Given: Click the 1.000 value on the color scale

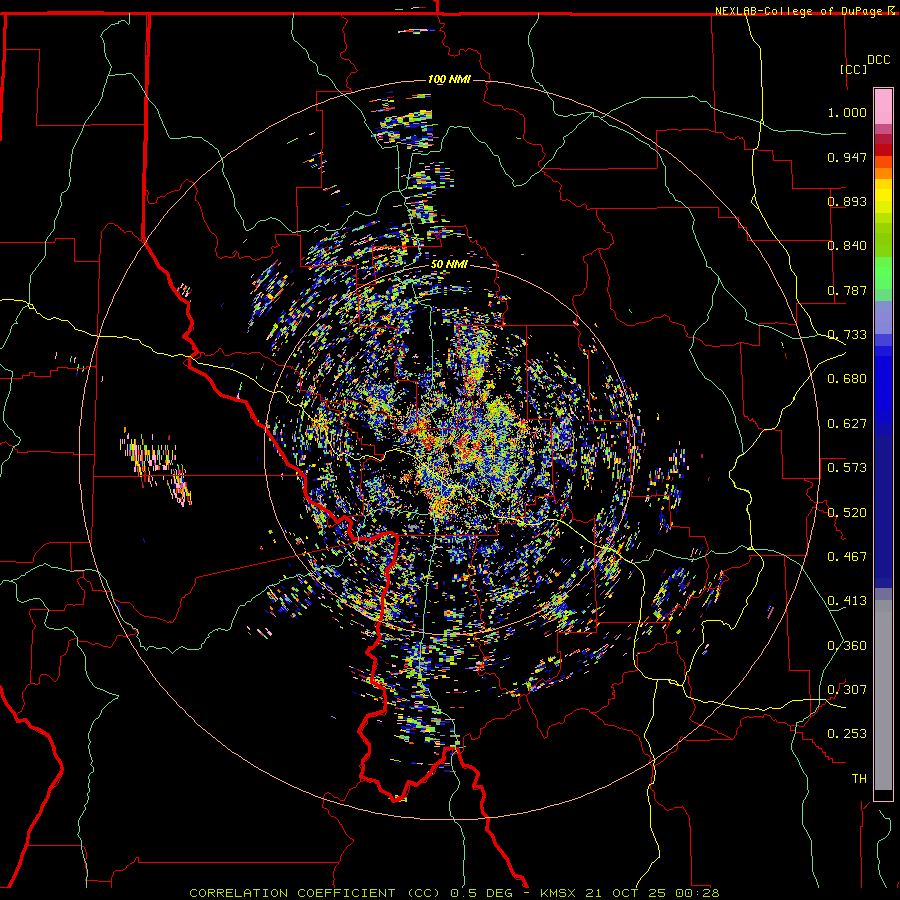Looking at the screenshot, I should click(847, 112).
